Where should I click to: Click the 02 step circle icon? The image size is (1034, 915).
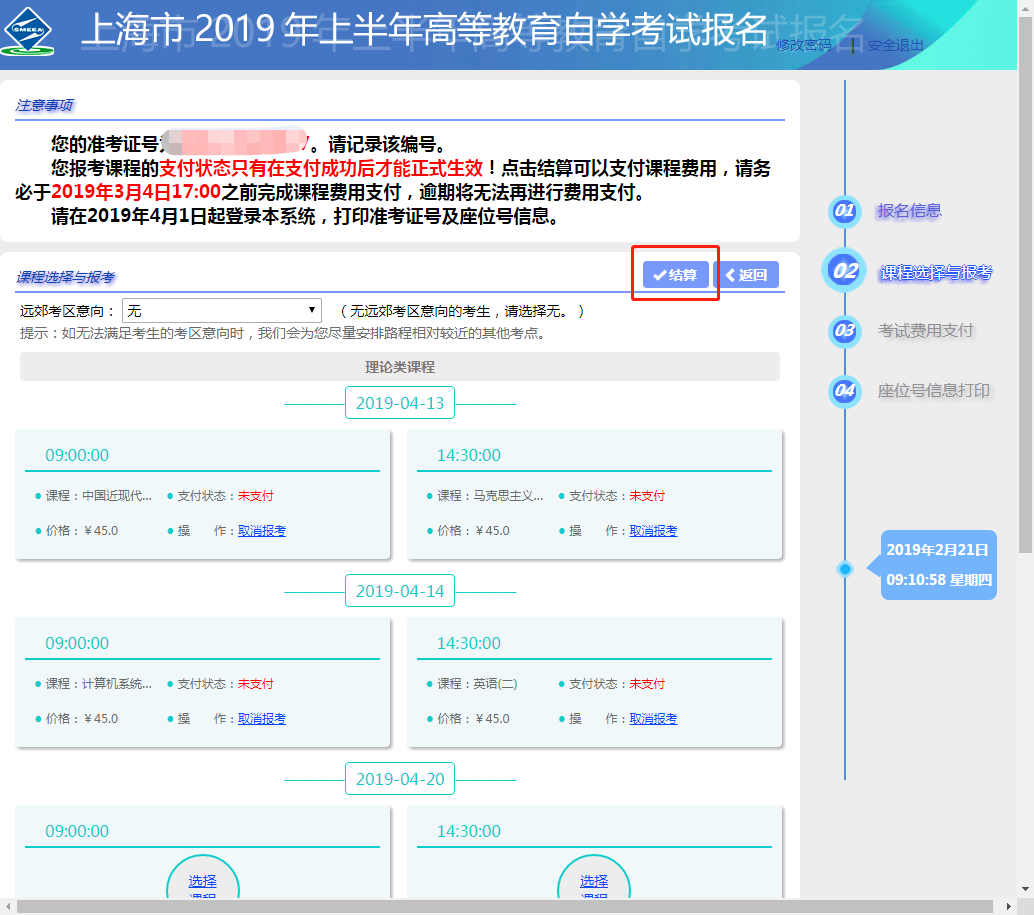click(x=845, y=271)
